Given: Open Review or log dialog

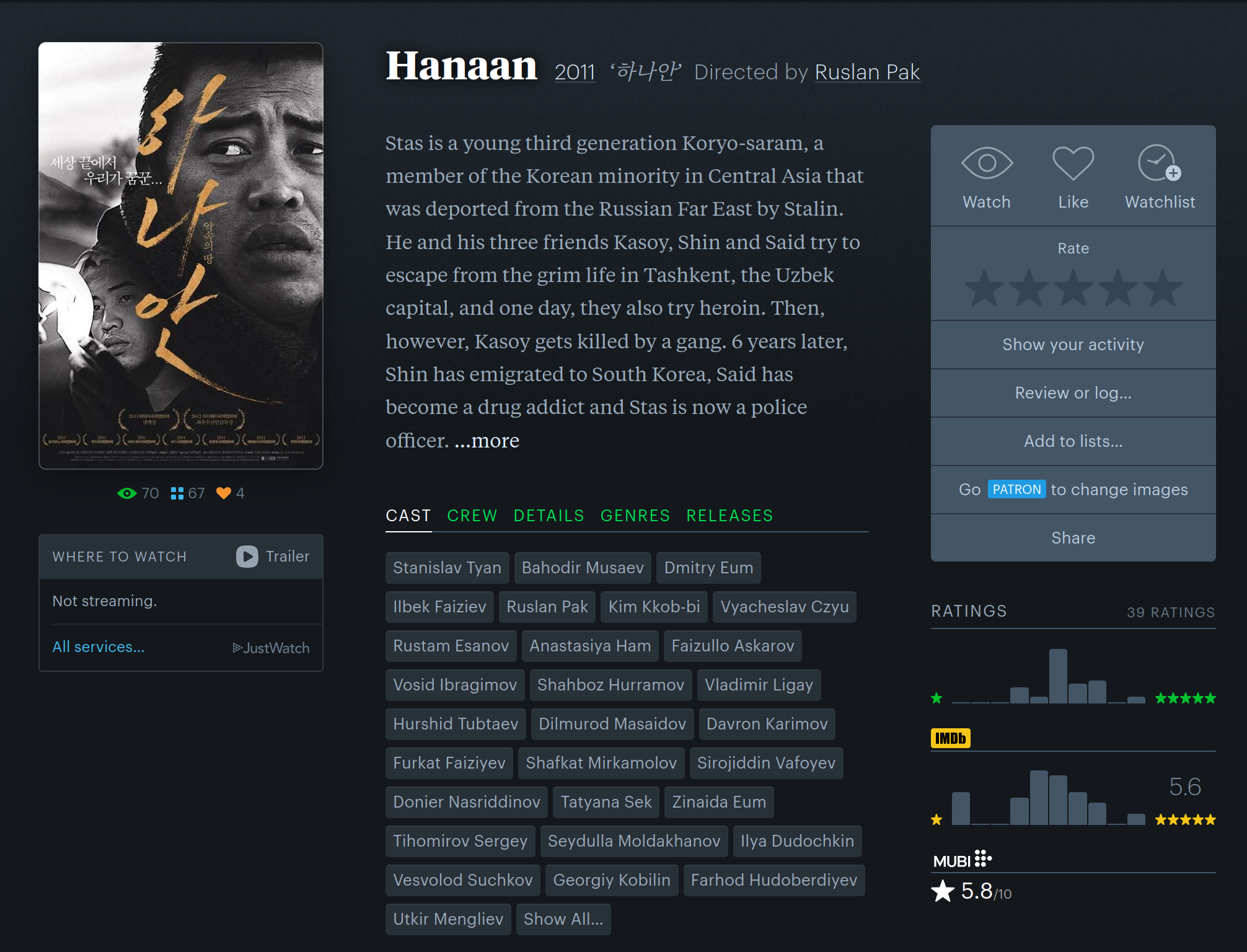Looking at the screenshot, I should click(1073, 393).
